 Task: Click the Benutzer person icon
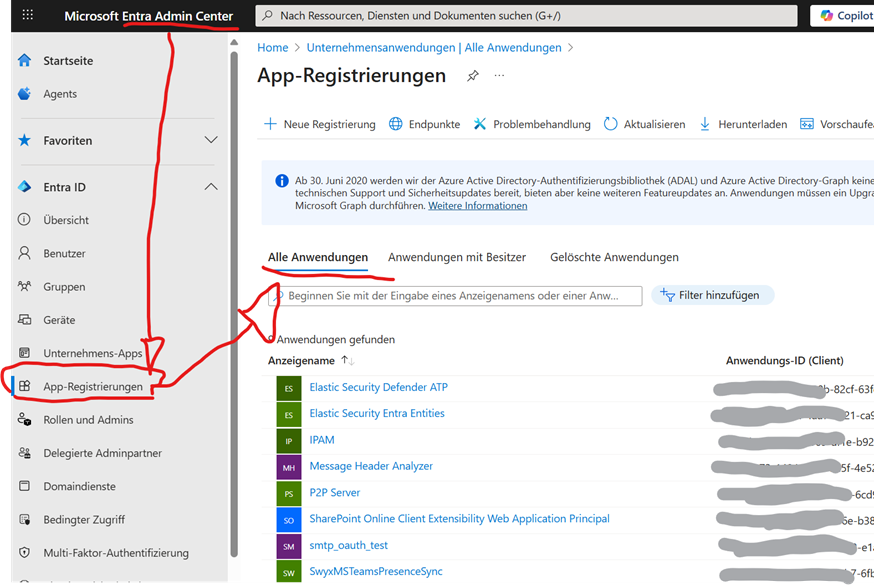(x=25, y=253)
